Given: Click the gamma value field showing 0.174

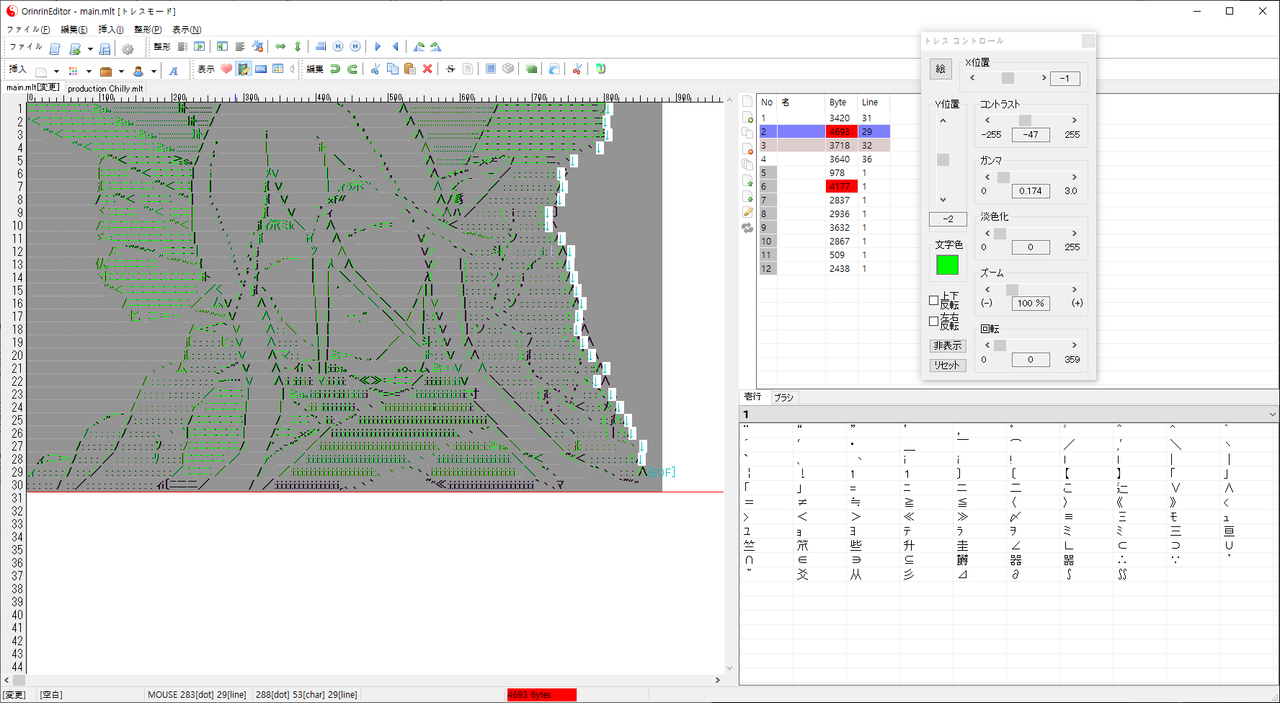Looking at the screenshot, I should (x=1031, y=191).
